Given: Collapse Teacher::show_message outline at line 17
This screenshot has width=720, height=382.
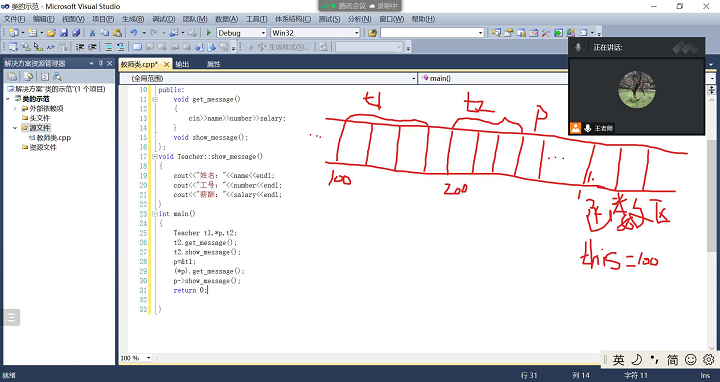Looking at the screenshot, I should point(155,157).
